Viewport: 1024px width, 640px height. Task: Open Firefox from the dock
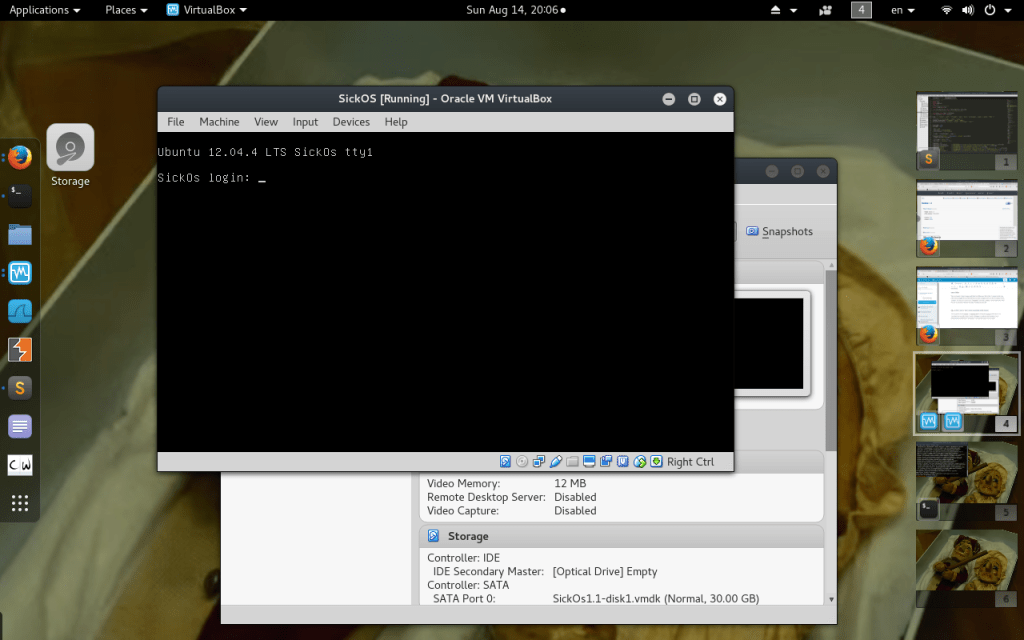pos(19,156)
